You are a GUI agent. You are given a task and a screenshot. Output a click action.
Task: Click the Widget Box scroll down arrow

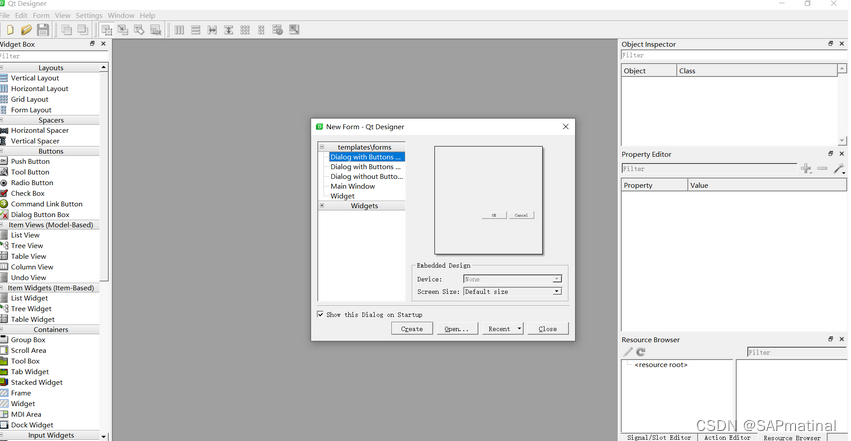click(104, 436)
